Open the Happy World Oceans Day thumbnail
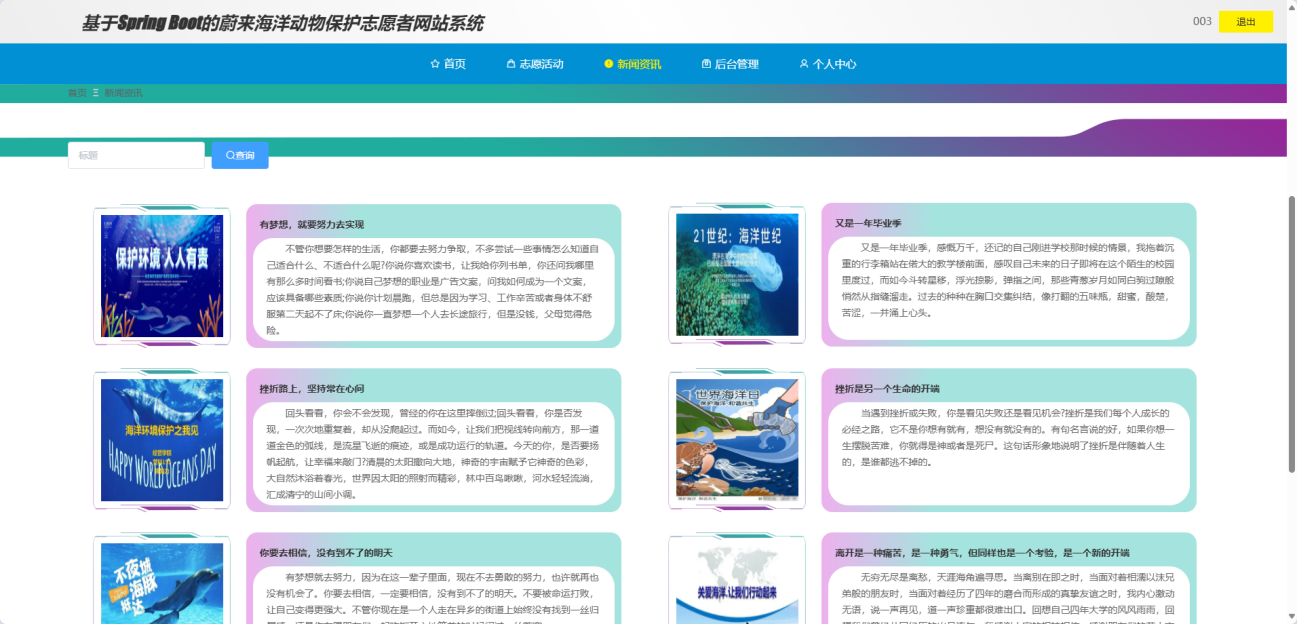The image size is (1297, 624). 162,440
